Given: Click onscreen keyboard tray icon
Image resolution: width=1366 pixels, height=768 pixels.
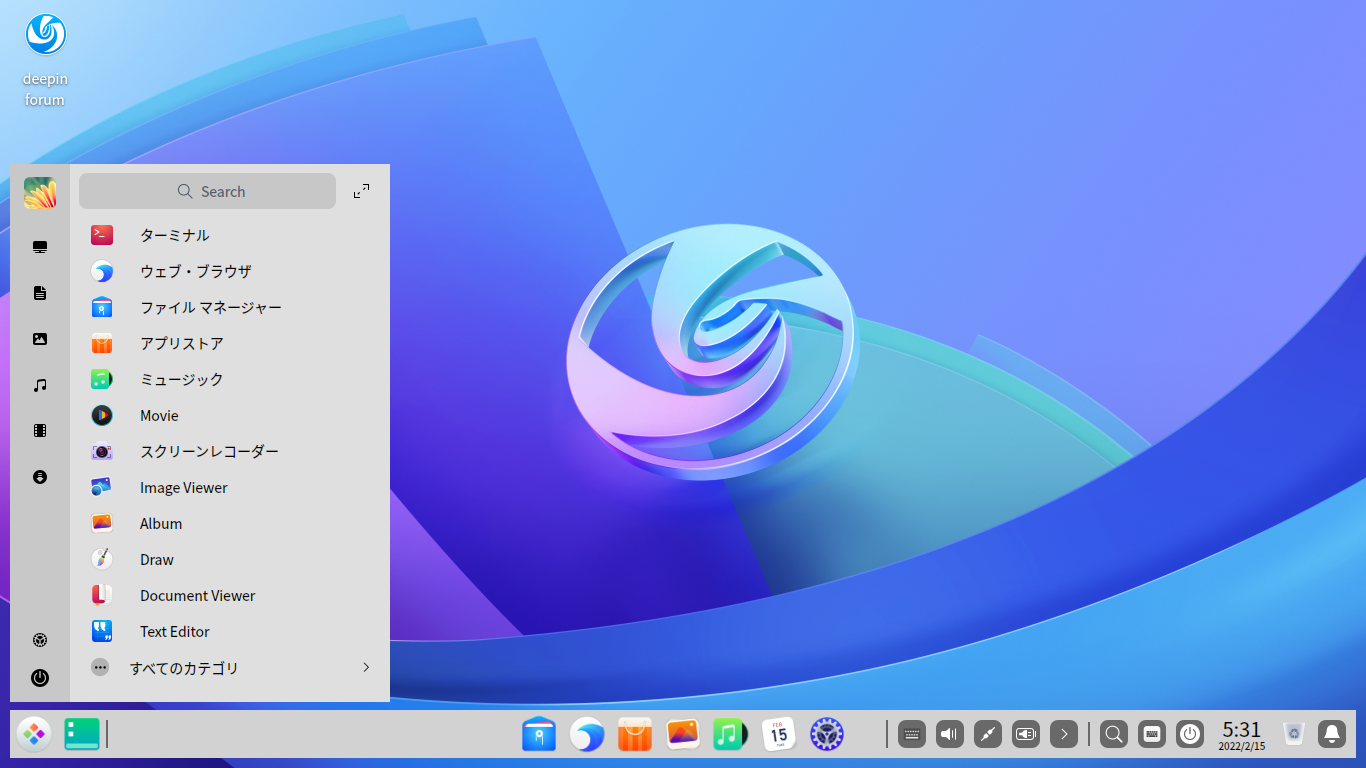Looking at the screenshot, I should point(912,734).
